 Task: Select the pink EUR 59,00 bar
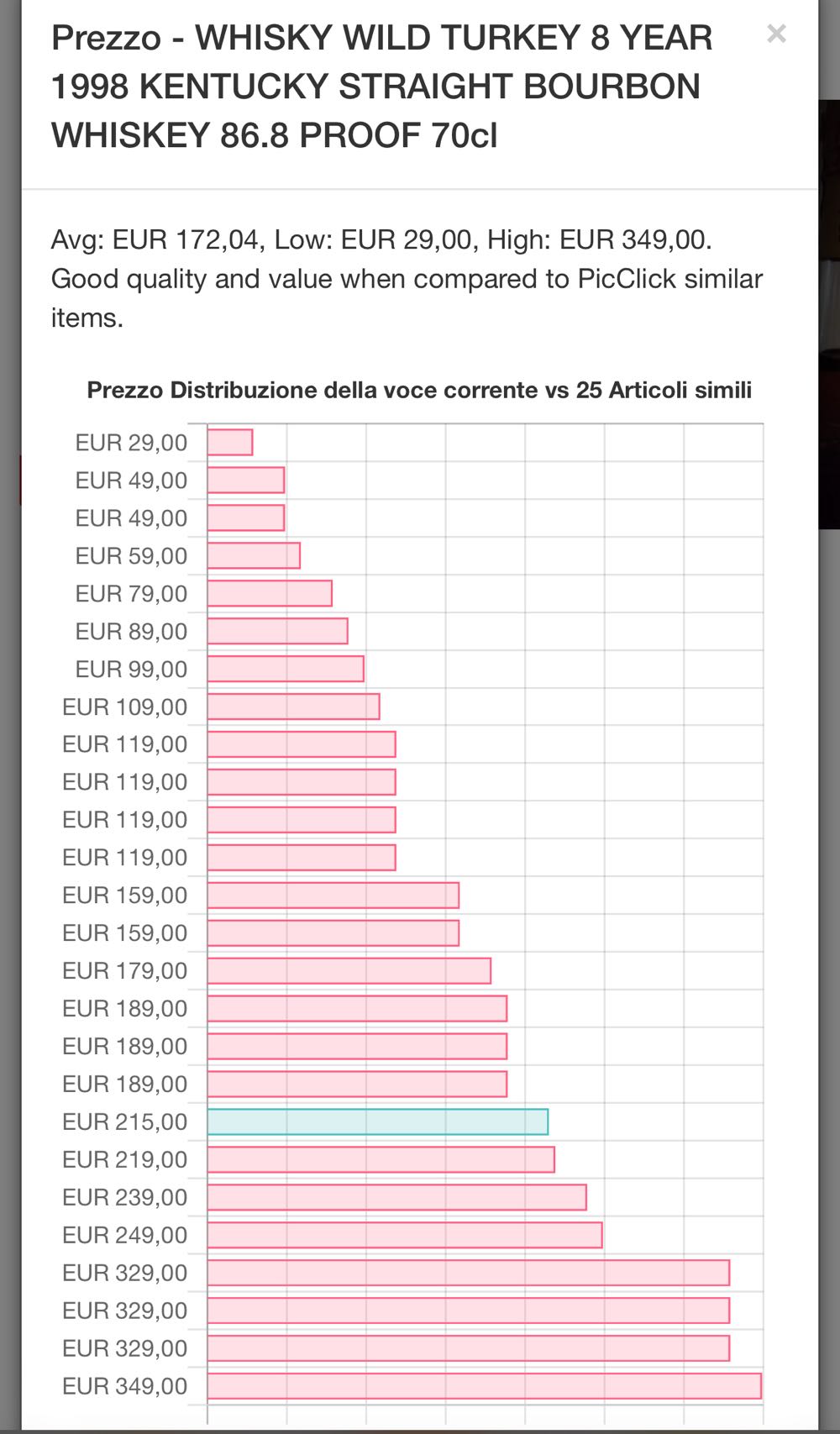(x=253, y=556)
